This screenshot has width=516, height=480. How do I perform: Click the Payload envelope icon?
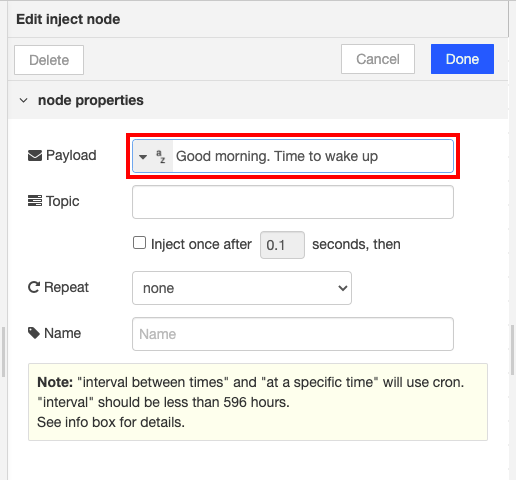pyautogui.click(x=35, y=155)
